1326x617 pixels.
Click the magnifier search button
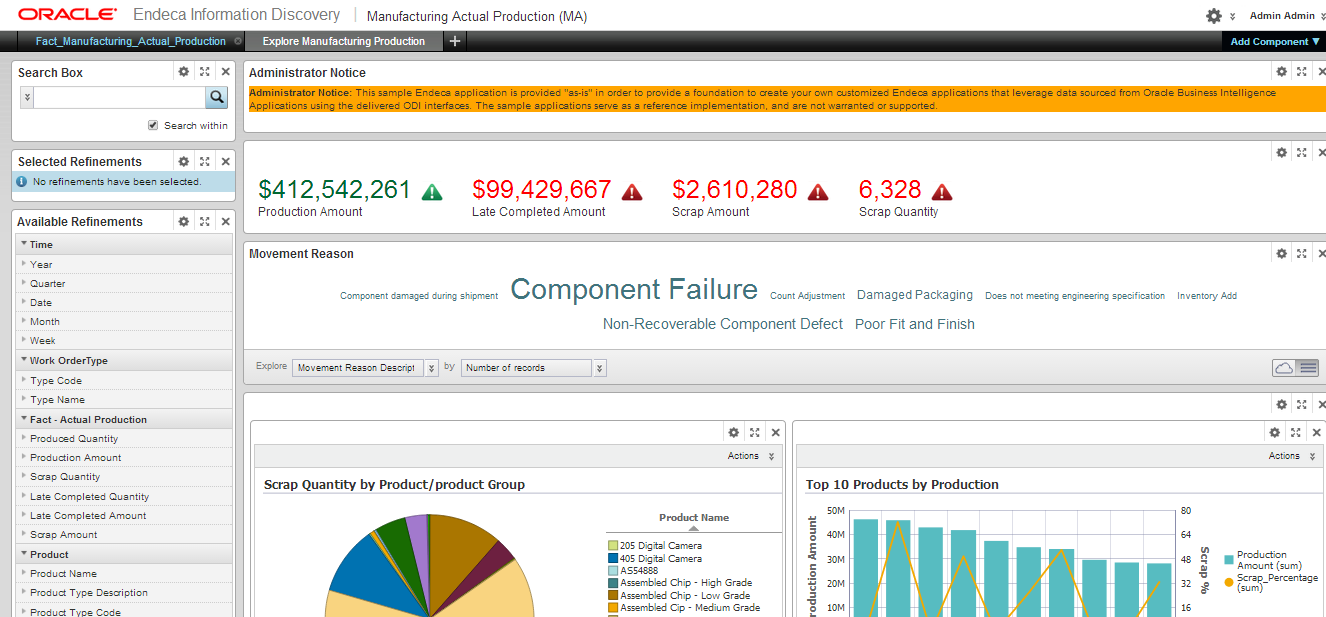pyautogui.click(x=217, y=97)
